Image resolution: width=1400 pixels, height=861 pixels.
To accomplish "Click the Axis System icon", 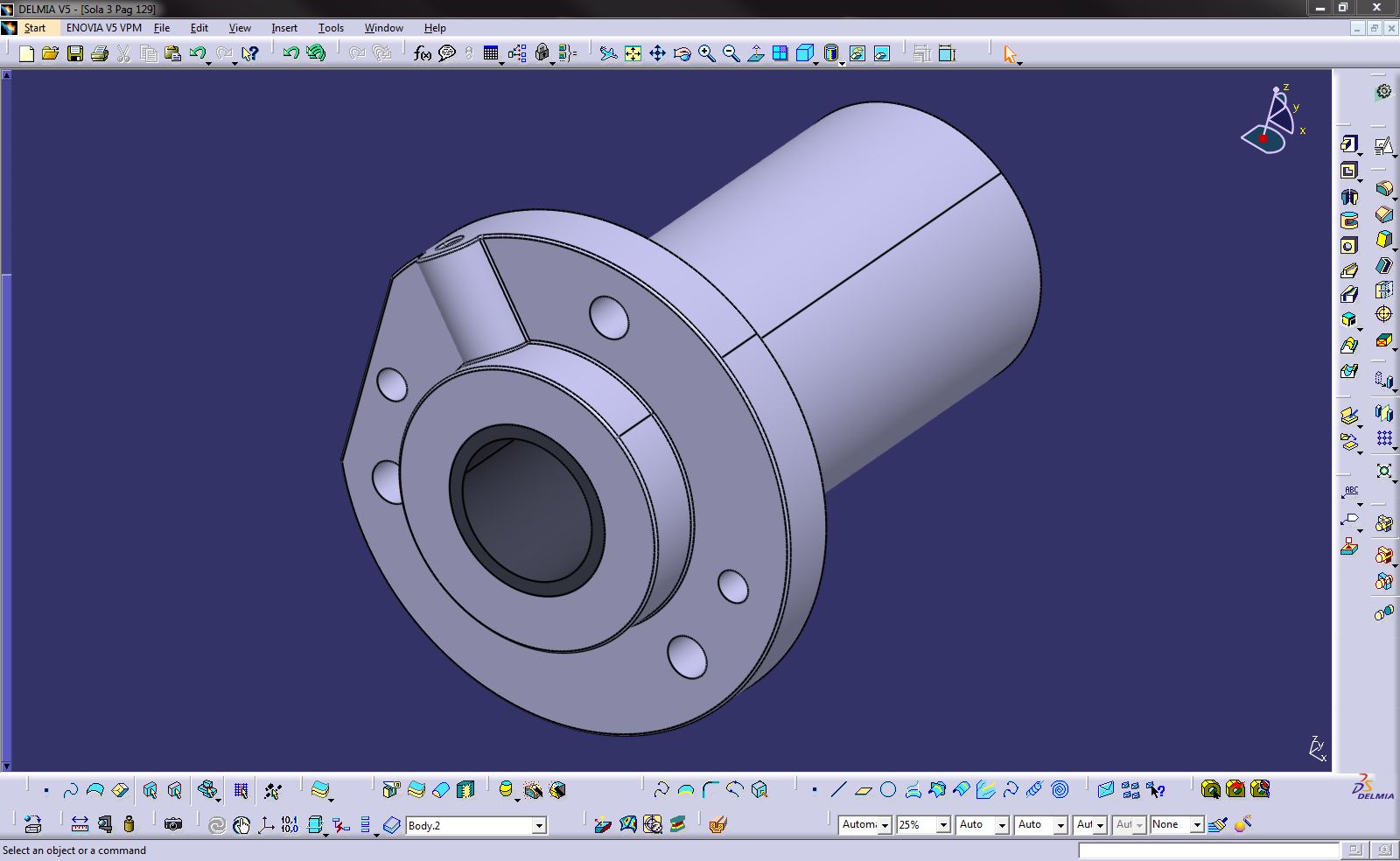I will (x=266, y=823).
